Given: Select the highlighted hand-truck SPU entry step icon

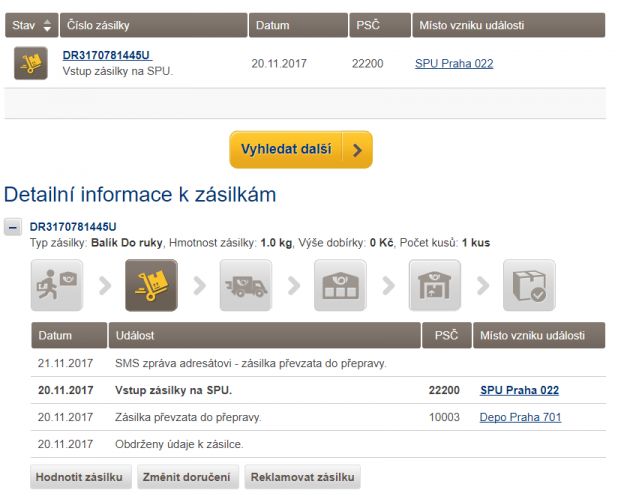Looking at the screenshot, I should tap(151, 285).
